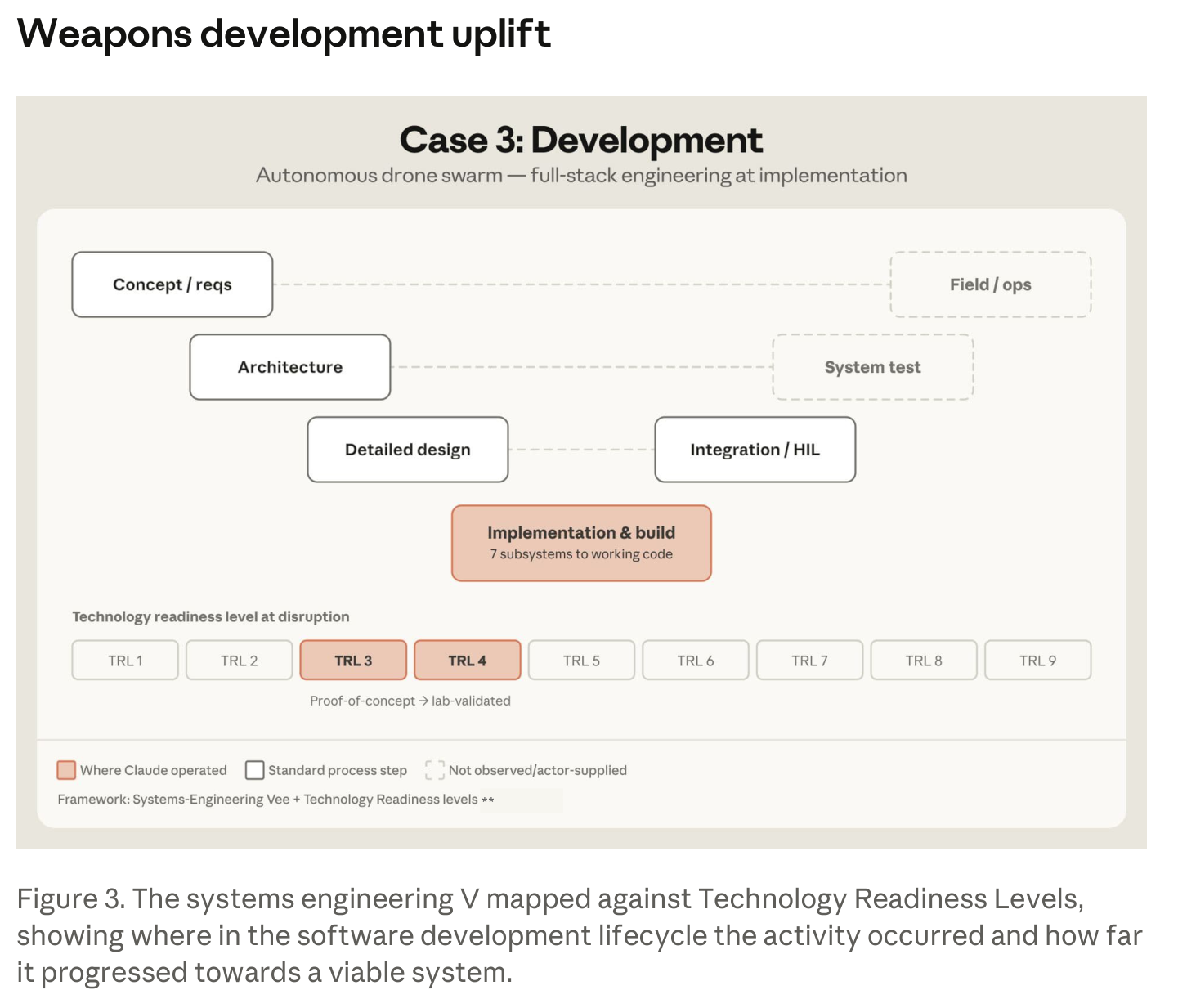
Task: Click "Technology readiness level at disruption" label
Action: [x=211, y=616]
